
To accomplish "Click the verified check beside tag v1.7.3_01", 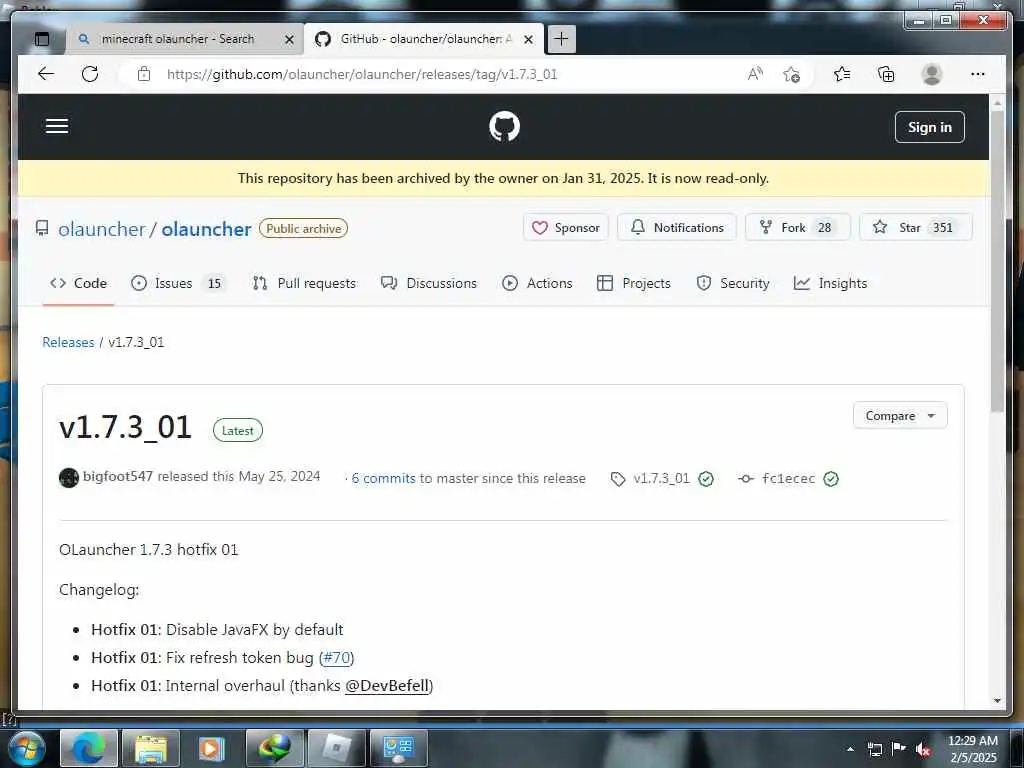I will pyautogui.click(x=706, y=479).
